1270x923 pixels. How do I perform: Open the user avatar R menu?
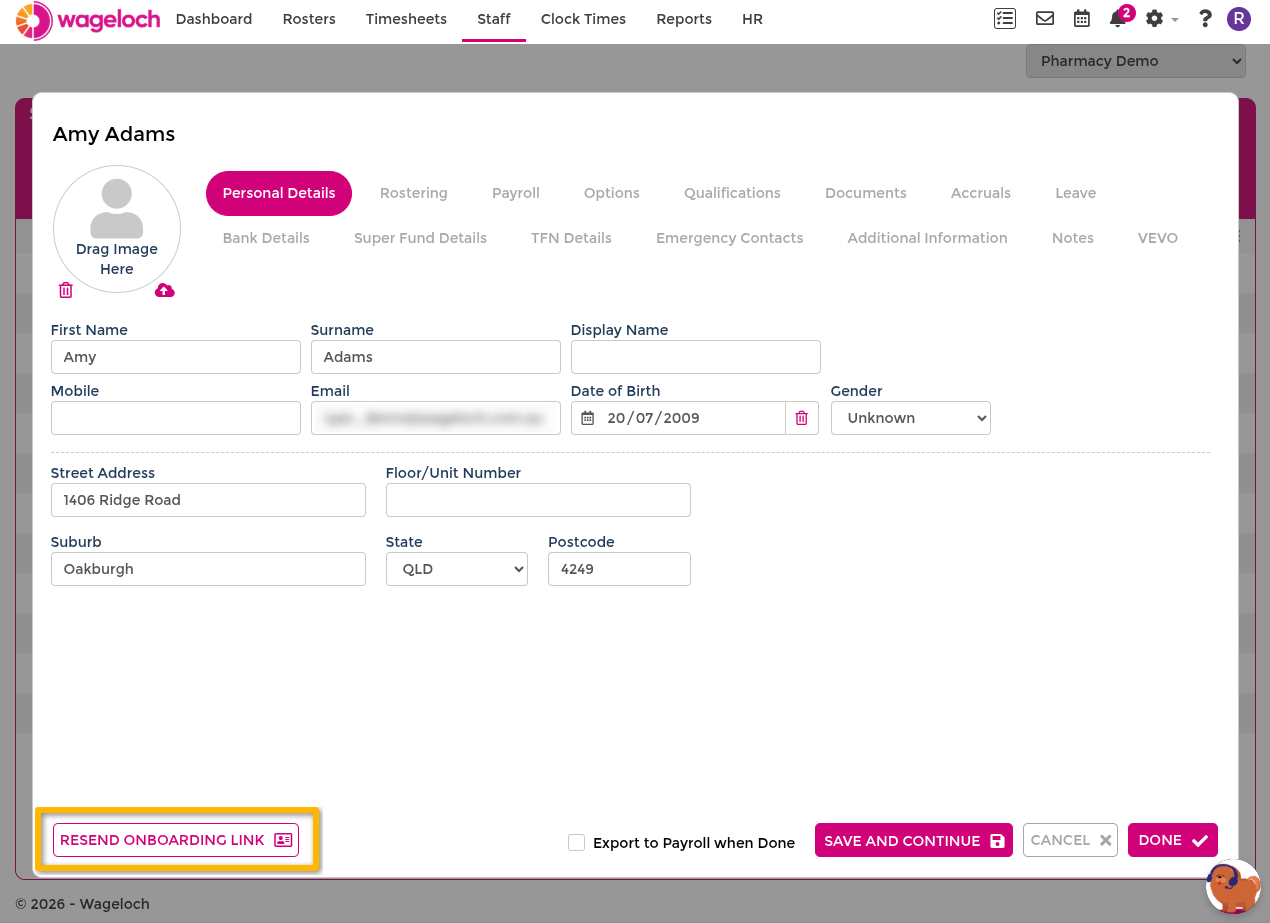(x=1239, y=19)
